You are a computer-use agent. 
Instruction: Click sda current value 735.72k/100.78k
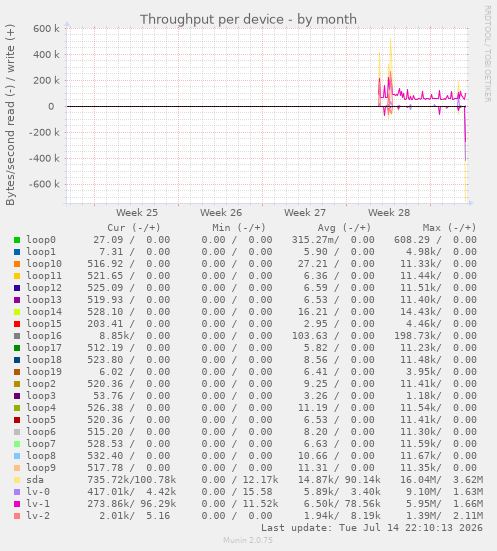(x=131, y=480)
